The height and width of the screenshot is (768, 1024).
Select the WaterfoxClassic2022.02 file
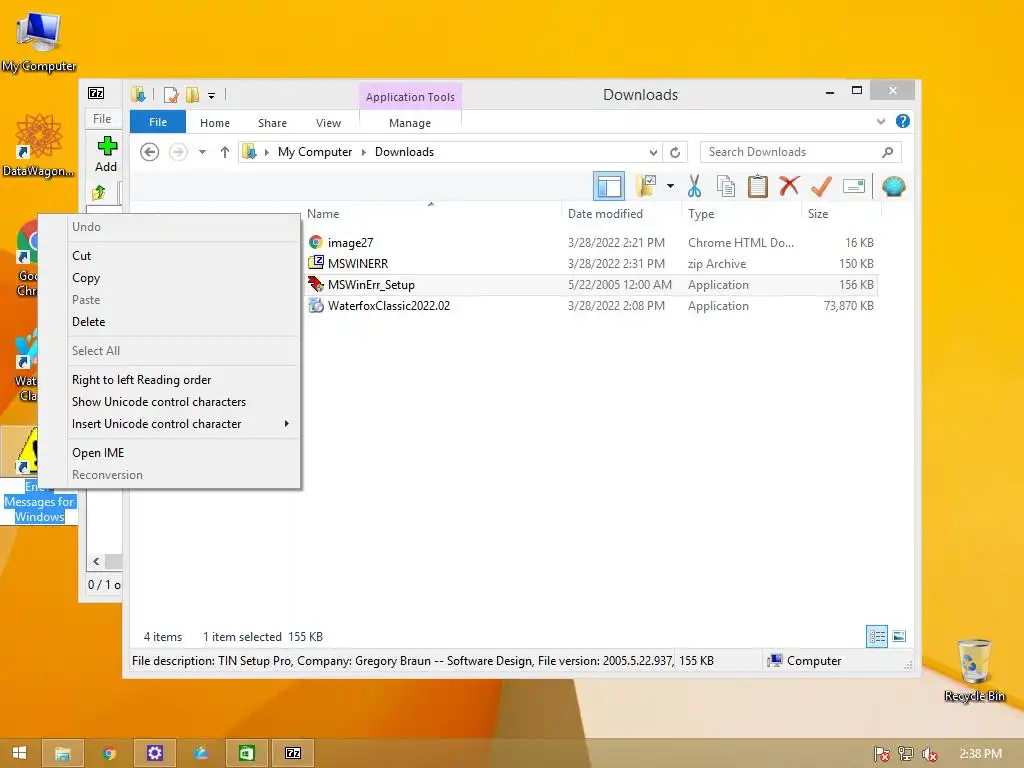591,306
